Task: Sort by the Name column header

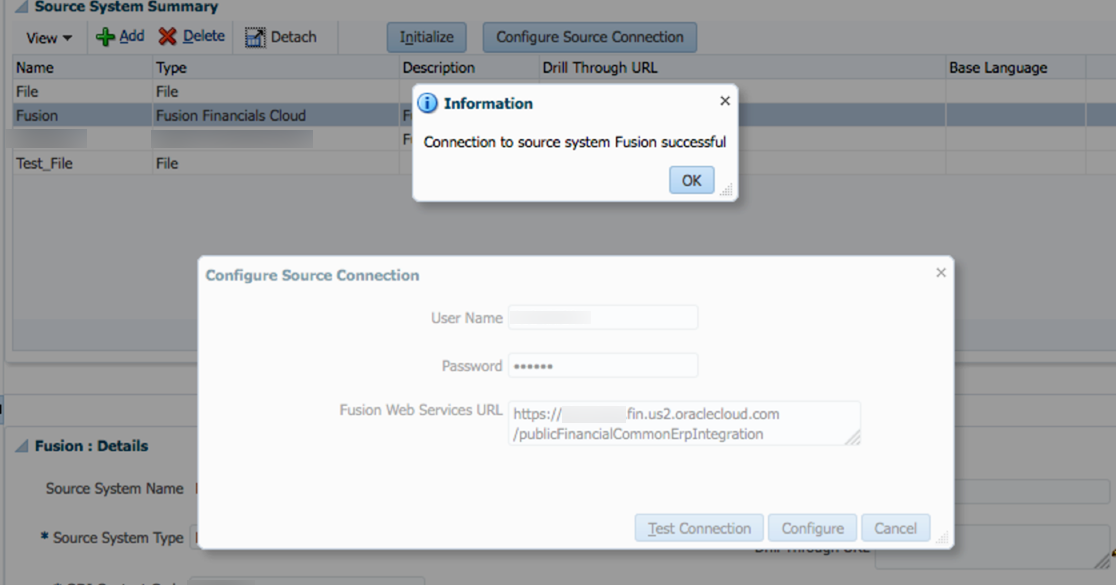Action: pos(28,67)
